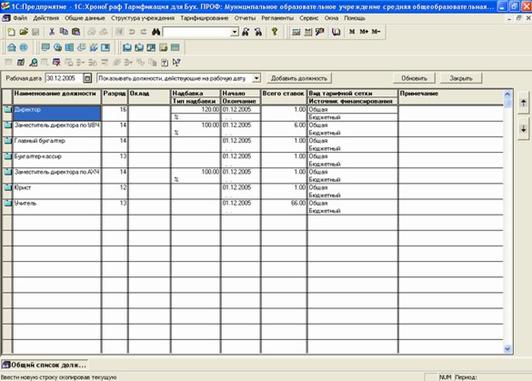
Task: Click the Обновить button
Action: [414, 78]
